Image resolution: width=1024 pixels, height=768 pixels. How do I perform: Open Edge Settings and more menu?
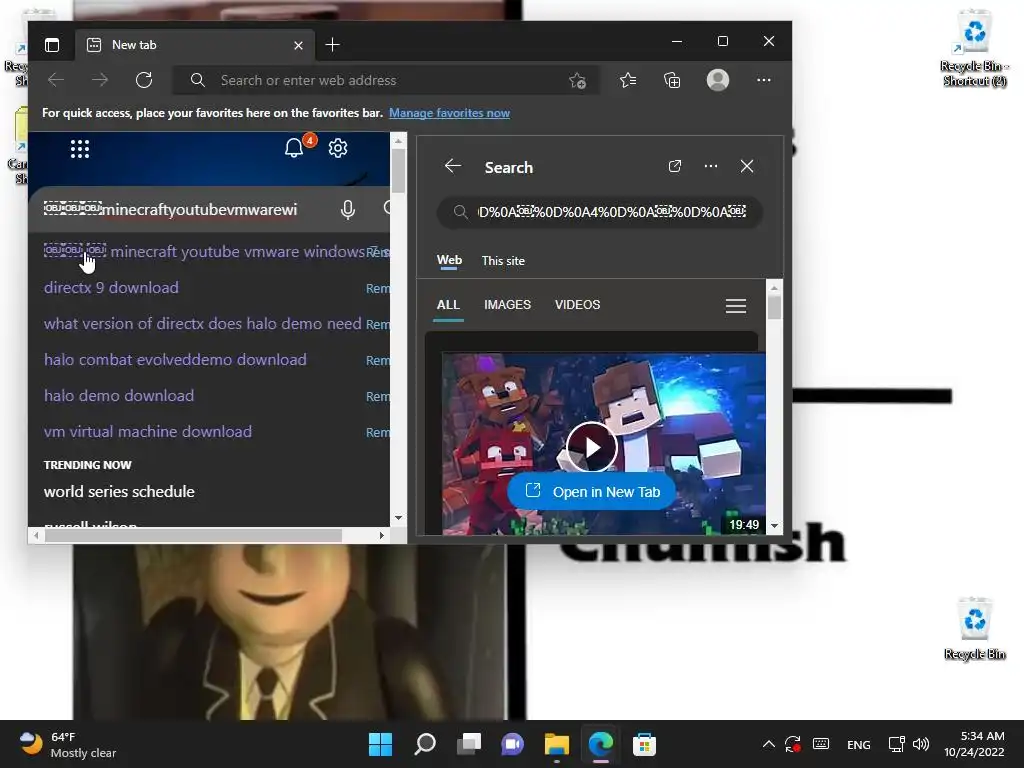pyautogui.click(x=763, y=80)
